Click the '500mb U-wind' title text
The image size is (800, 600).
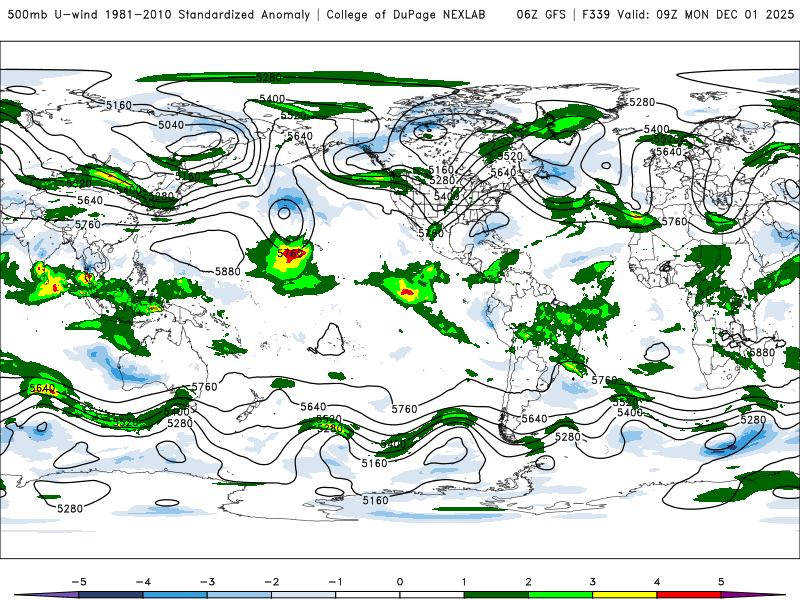52,14
